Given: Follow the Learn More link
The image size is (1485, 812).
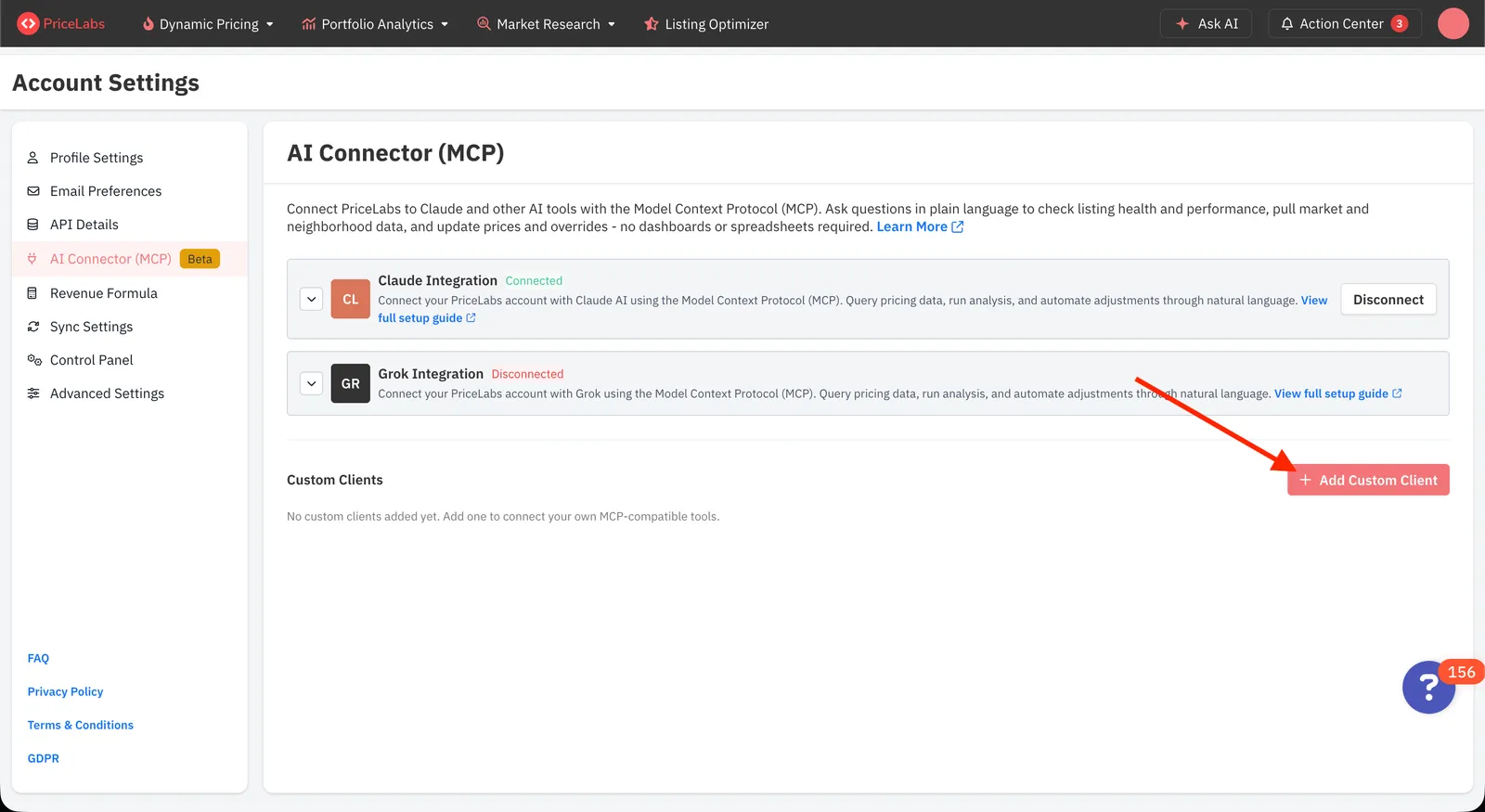Looking at the screenshot, I should [x=920, y=226].
